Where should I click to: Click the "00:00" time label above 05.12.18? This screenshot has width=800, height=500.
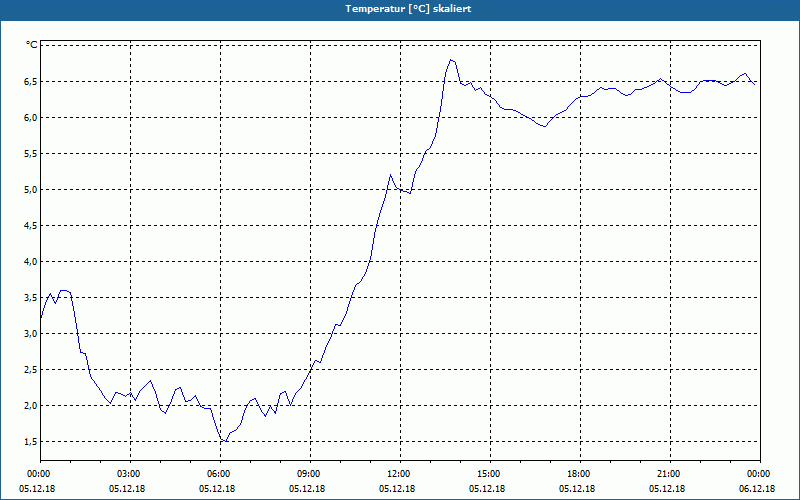point(38,474)
